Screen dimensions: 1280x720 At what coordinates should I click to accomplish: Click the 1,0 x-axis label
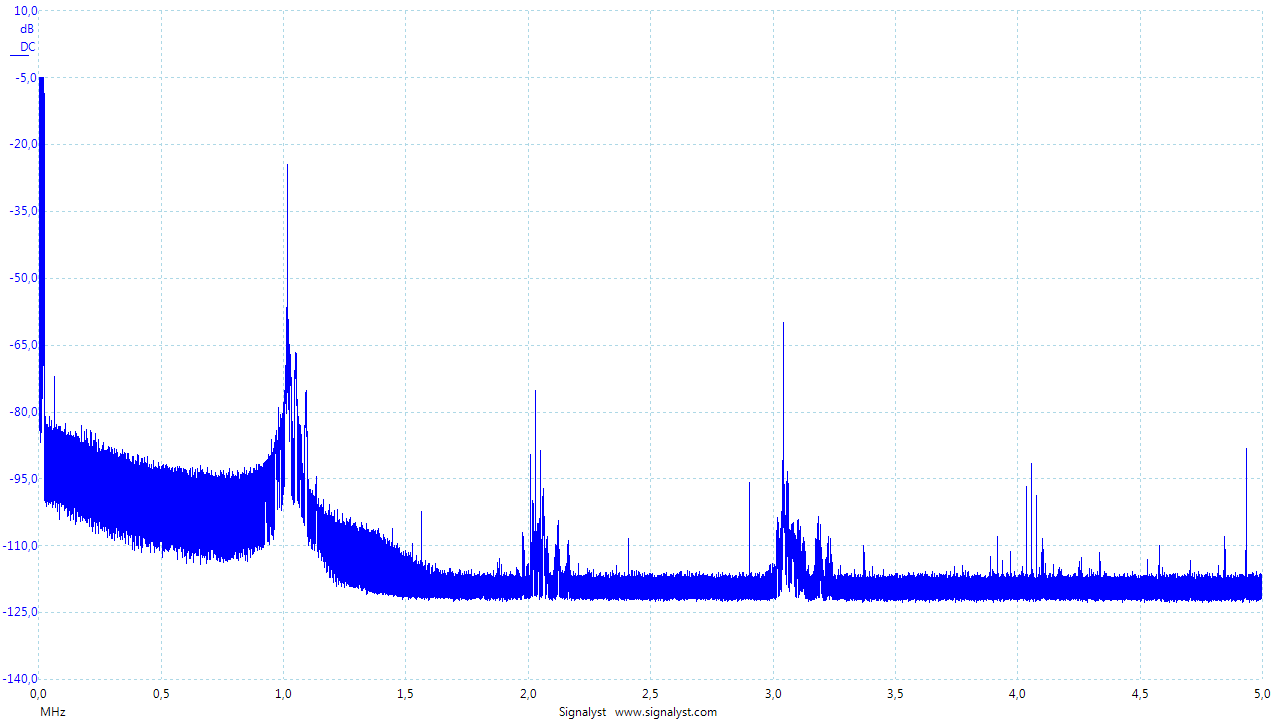point(284,693)
